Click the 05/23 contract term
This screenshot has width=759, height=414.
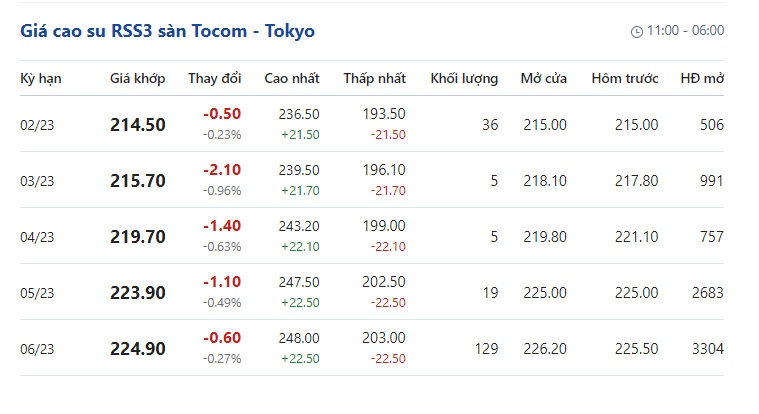tap(37, 293)
